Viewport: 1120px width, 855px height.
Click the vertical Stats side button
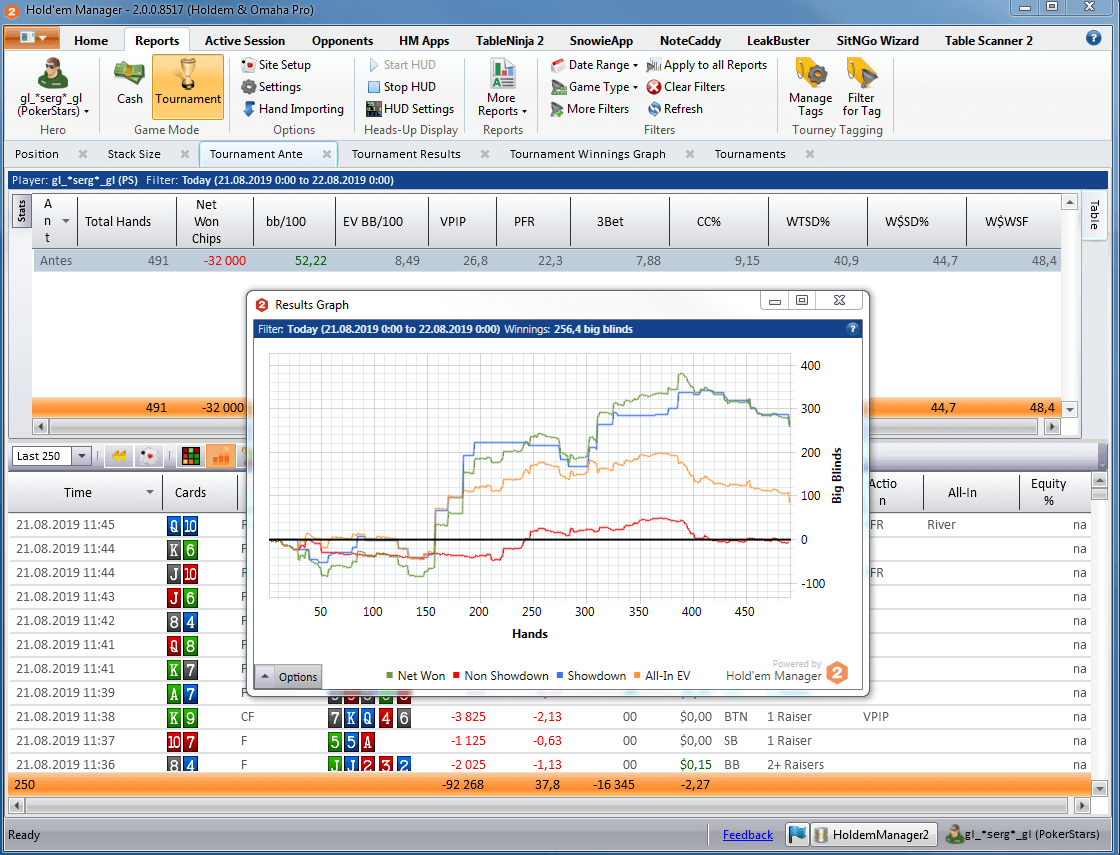pos(21,212)
